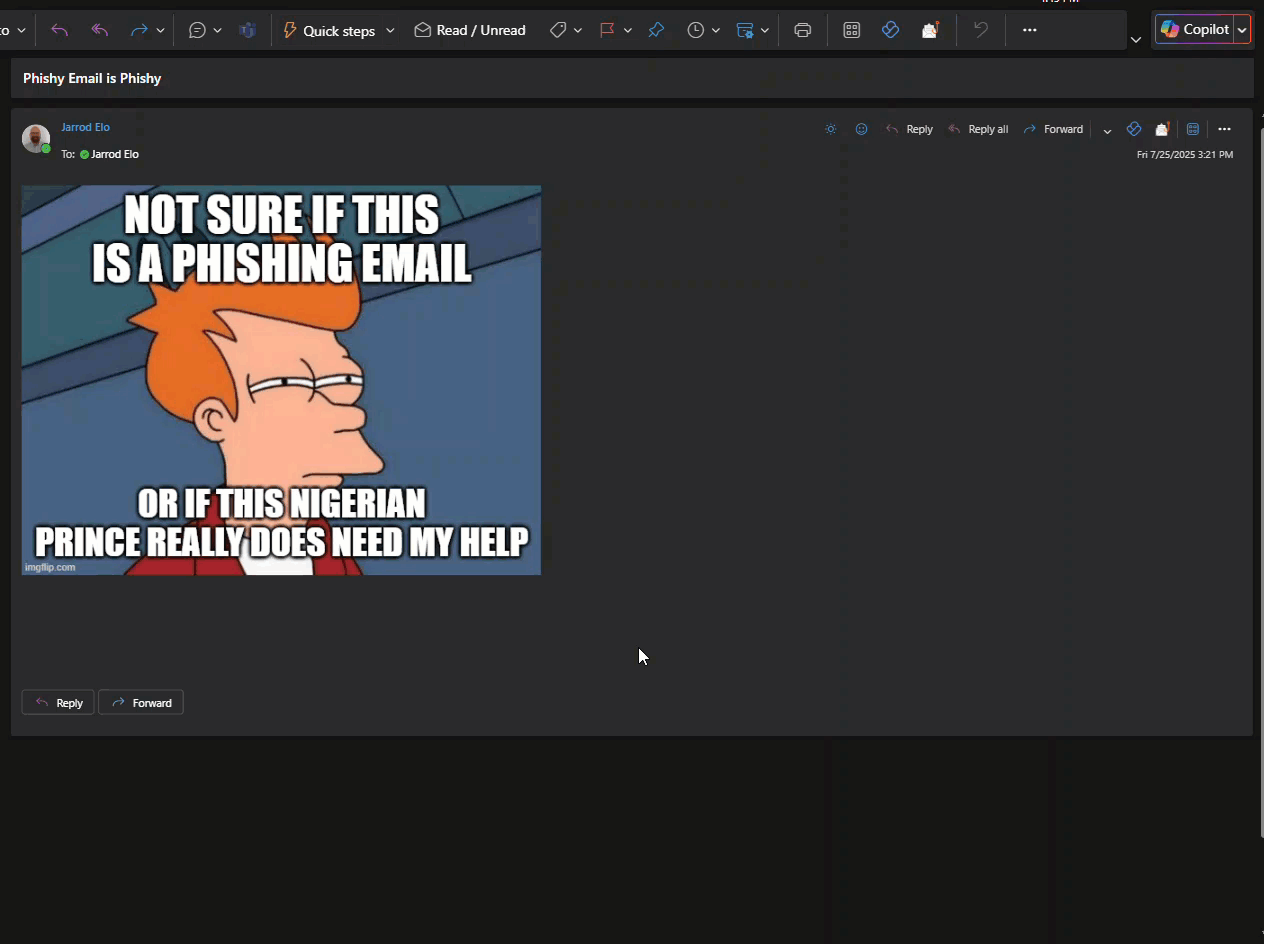Click the Futurama Fry meme image

(x=281, y=380)
